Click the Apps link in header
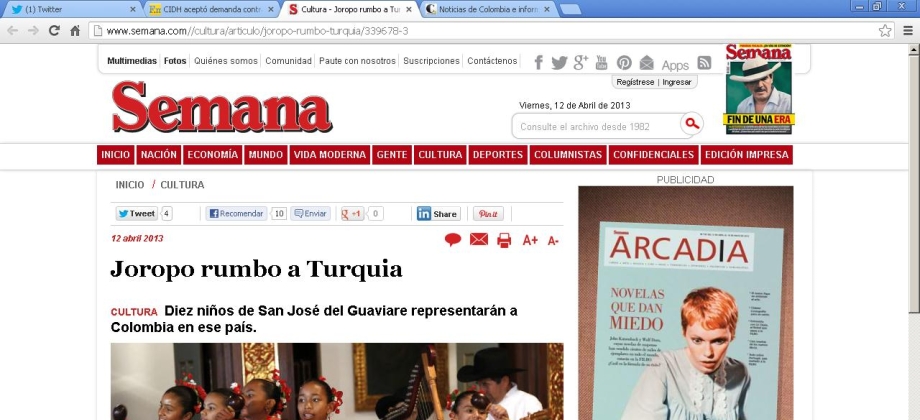 click(675, 65)
